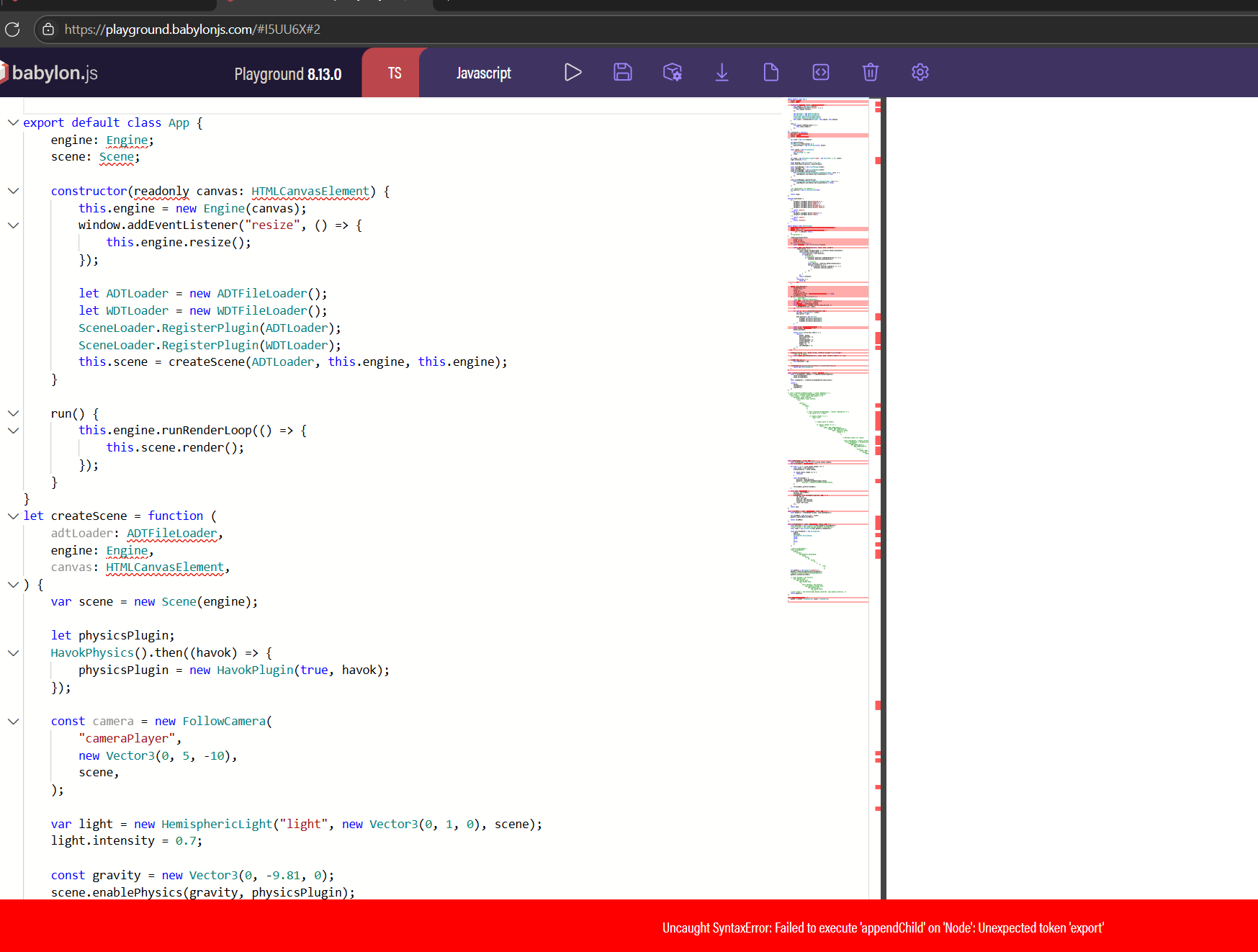Click 'let ADTLoader = new ADTFileLoader();' line
The width and height of the screenshot is (1258, 952).
[x=203, y=293]
